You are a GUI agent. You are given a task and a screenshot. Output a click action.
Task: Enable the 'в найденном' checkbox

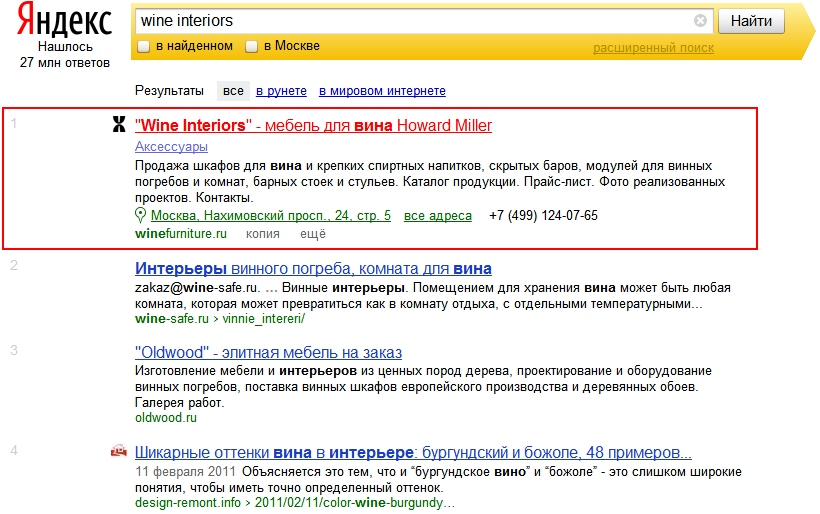[143, 47]
